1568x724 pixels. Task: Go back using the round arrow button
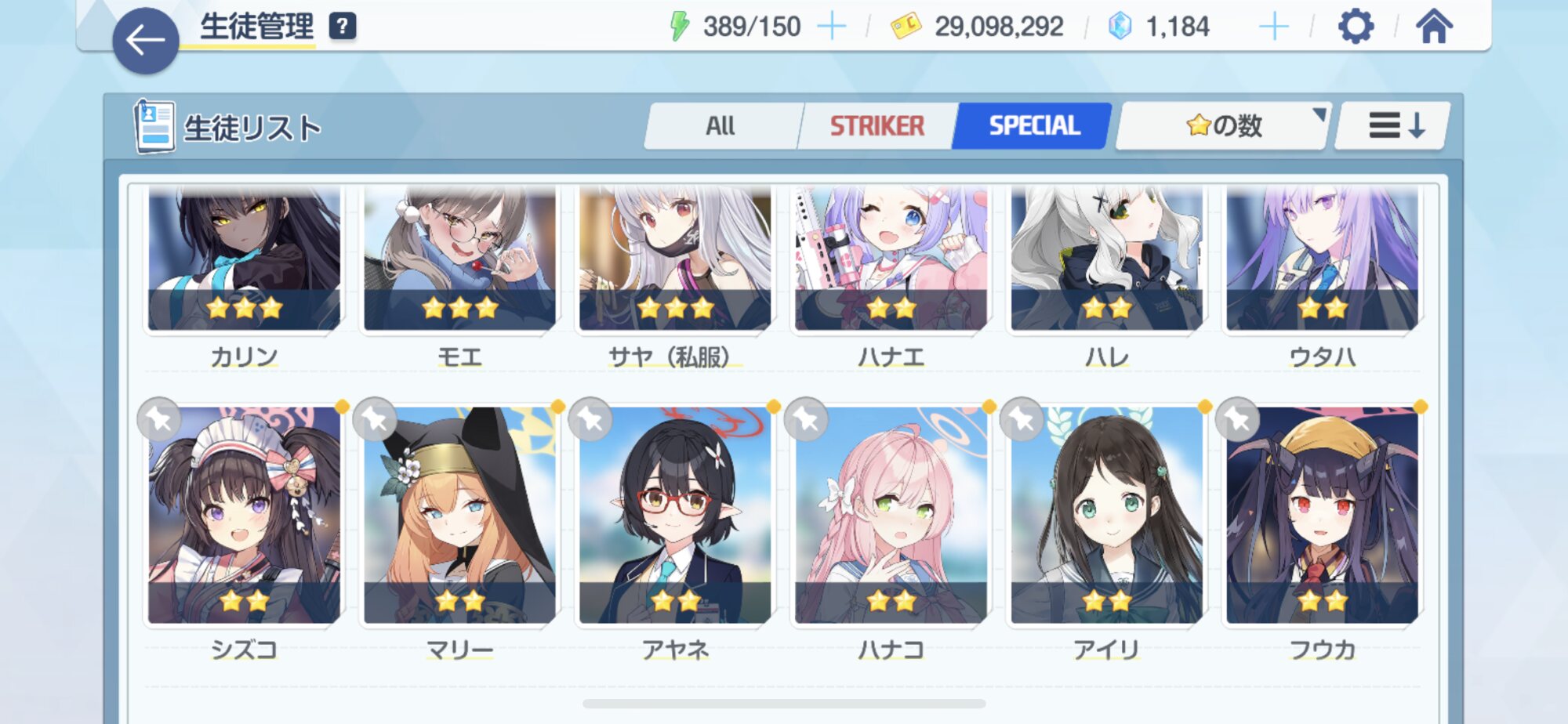(145, 41)
